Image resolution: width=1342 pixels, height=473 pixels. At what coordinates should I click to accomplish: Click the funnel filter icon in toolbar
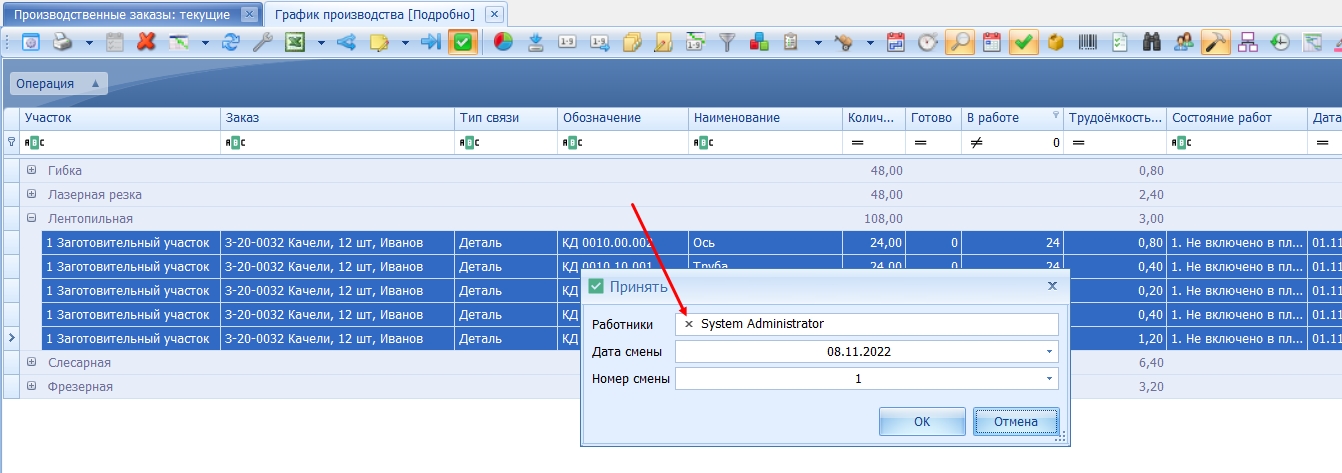727,43
